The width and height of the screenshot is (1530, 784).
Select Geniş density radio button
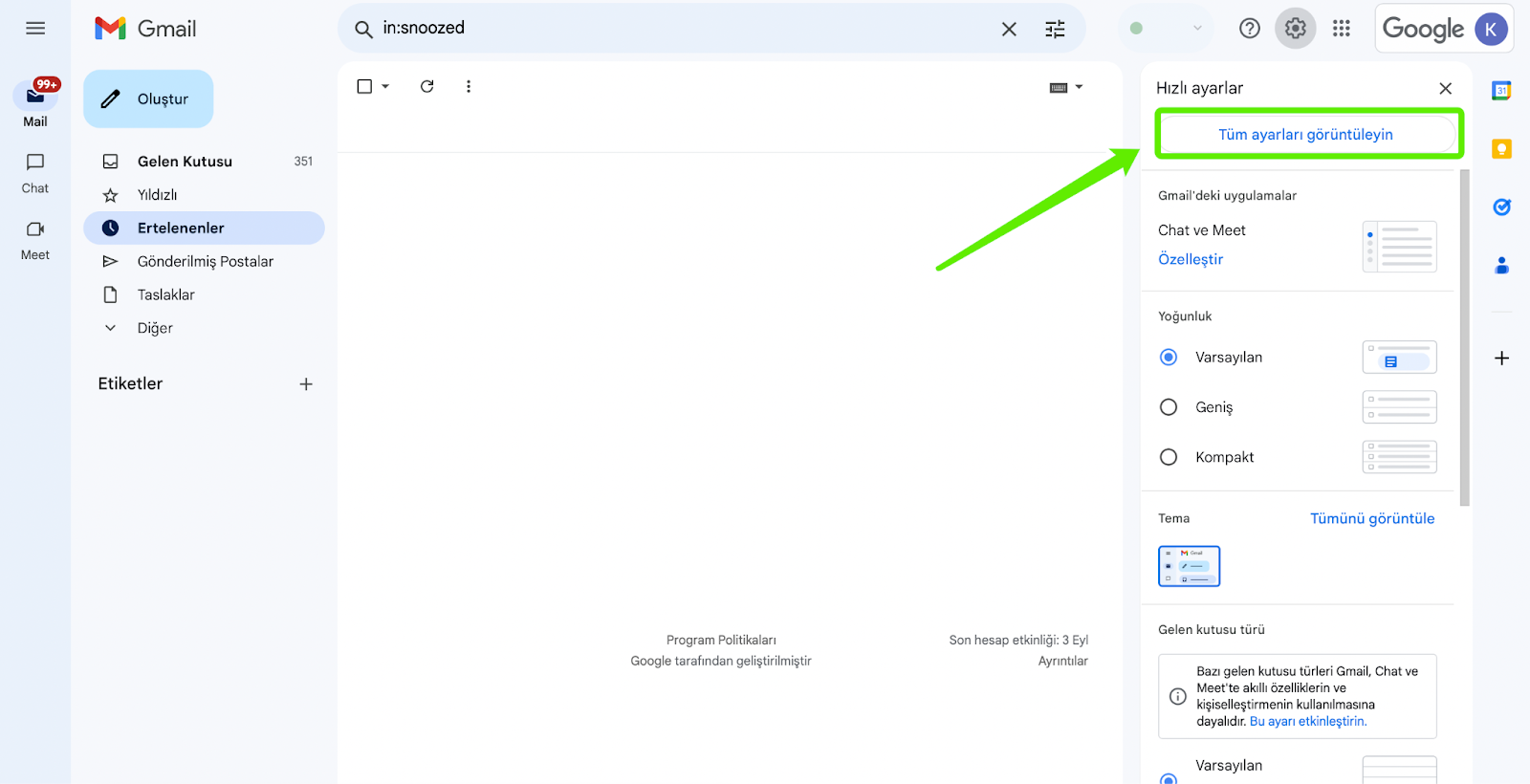[1169, 407]
